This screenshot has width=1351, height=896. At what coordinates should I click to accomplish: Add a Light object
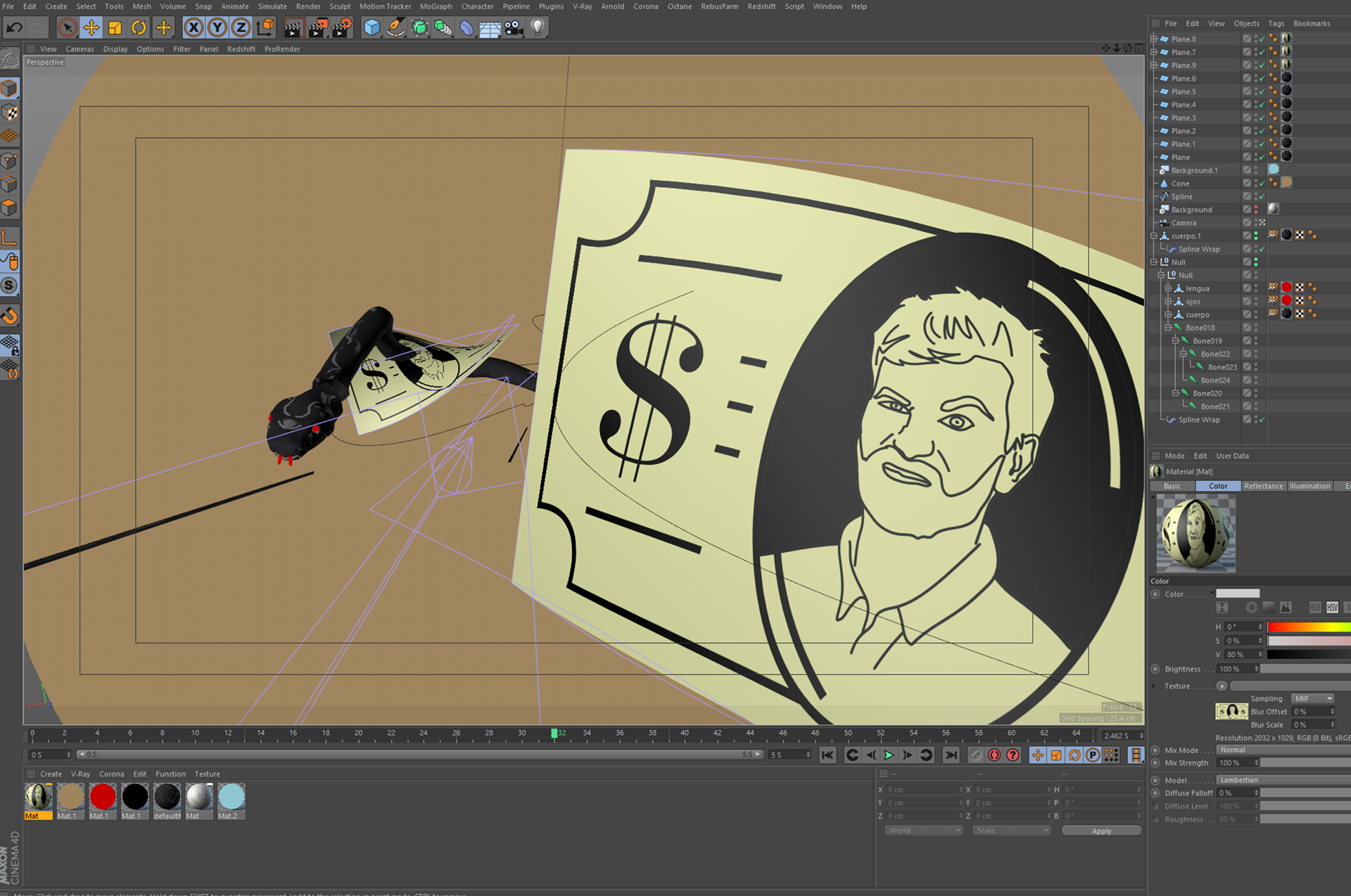pos(538,28)
